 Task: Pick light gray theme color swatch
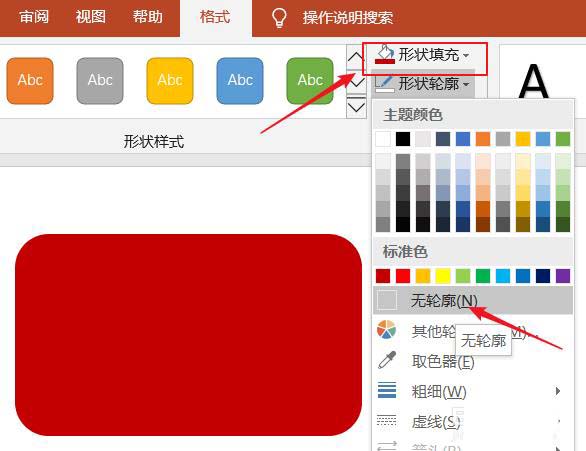[423, 139]
